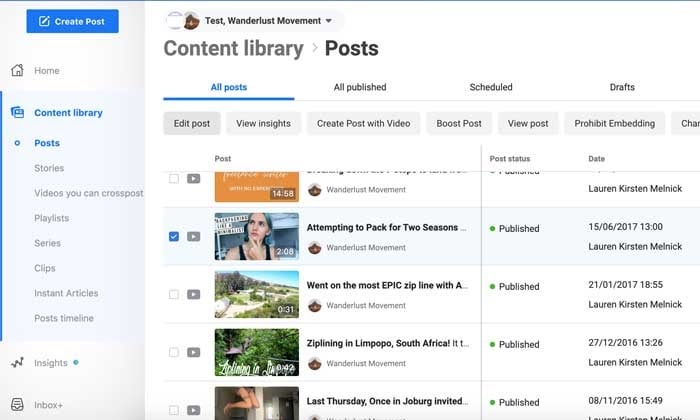Open Posts timeline in the sidebar
The height and width of the screenshot is (420, 700).
tap(64, 318)
